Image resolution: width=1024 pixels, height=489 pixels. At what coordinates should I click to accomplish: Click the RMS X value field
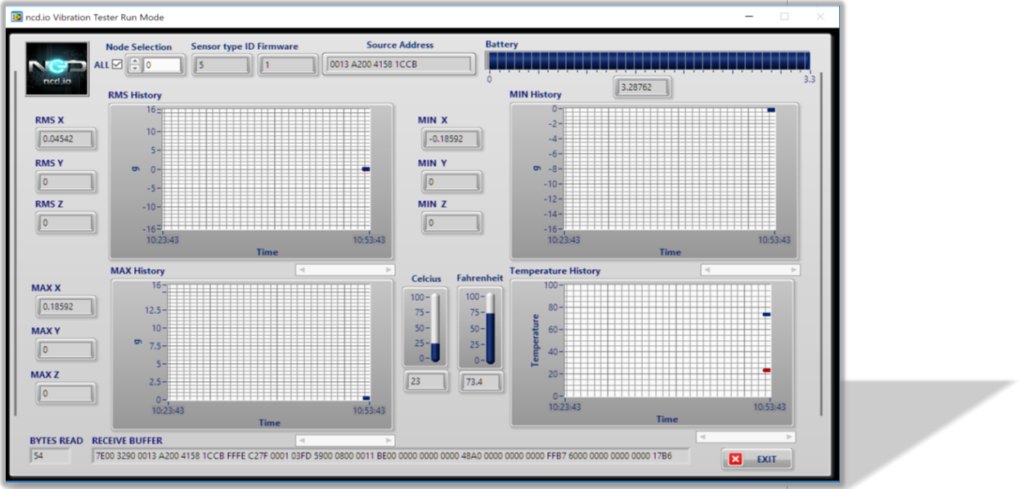[x=66, y=138]
